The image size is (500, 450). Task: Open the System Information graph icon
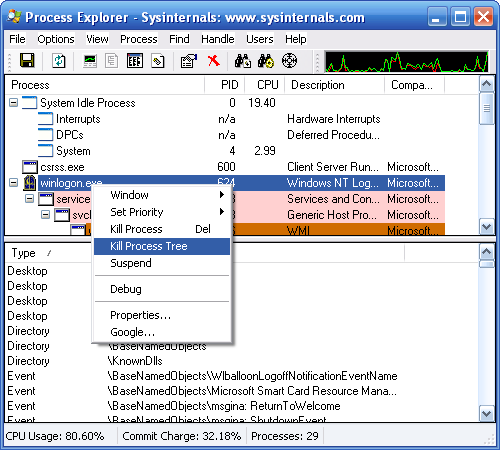90,61
